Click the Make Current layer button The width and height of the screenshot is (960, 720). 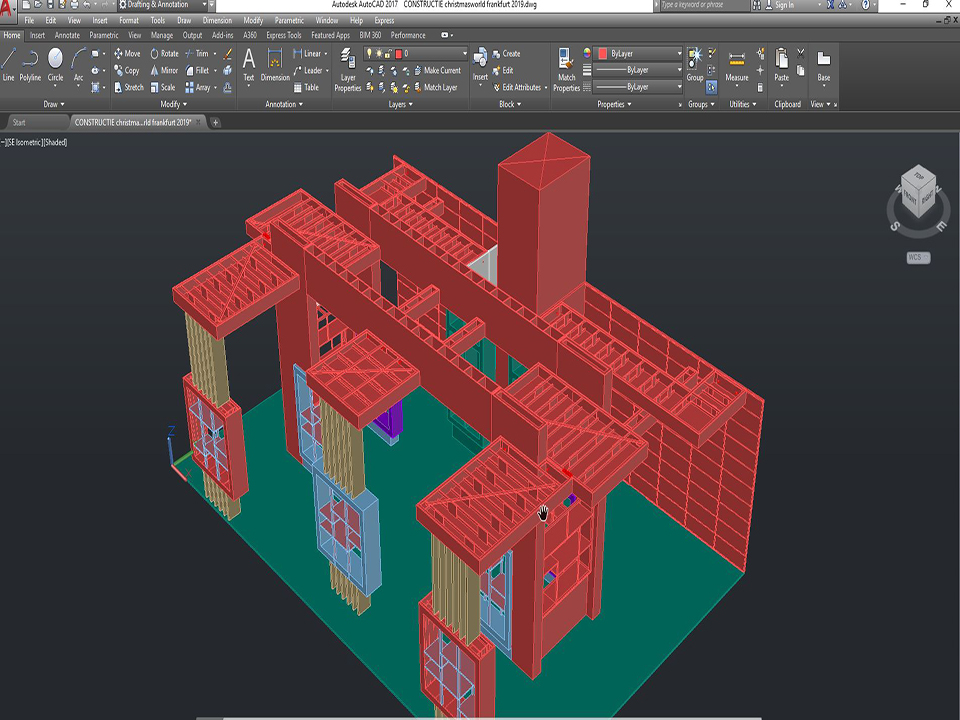click(436, 71)
